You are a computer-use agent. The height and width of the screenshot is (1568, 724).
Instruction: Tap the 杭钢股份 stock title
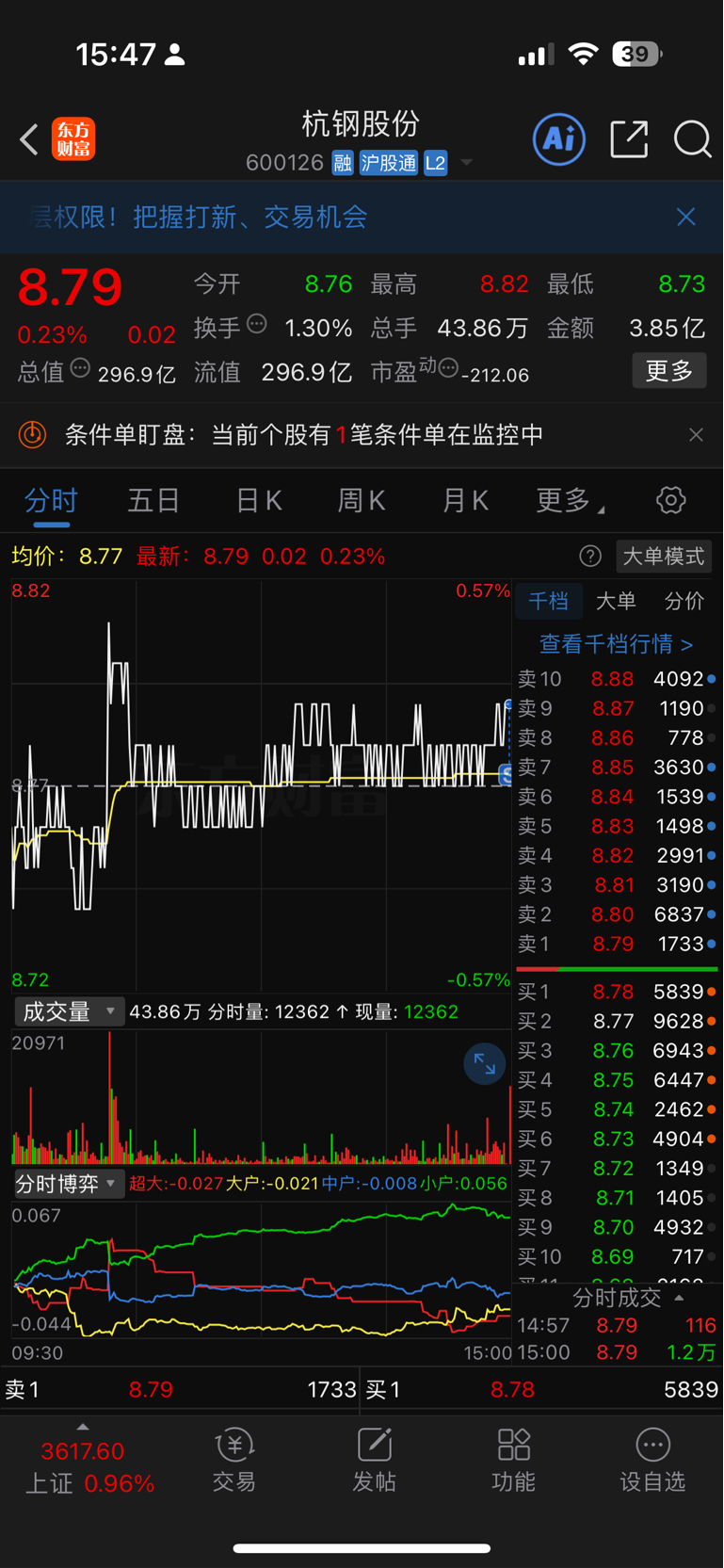(360, 123)
